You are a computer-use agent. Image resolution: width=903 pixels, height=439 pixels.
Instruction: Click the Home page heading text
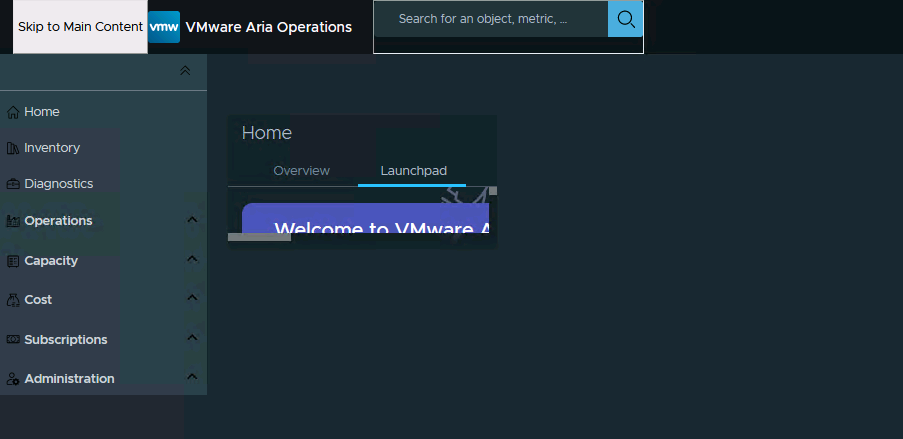click(267, 133)
